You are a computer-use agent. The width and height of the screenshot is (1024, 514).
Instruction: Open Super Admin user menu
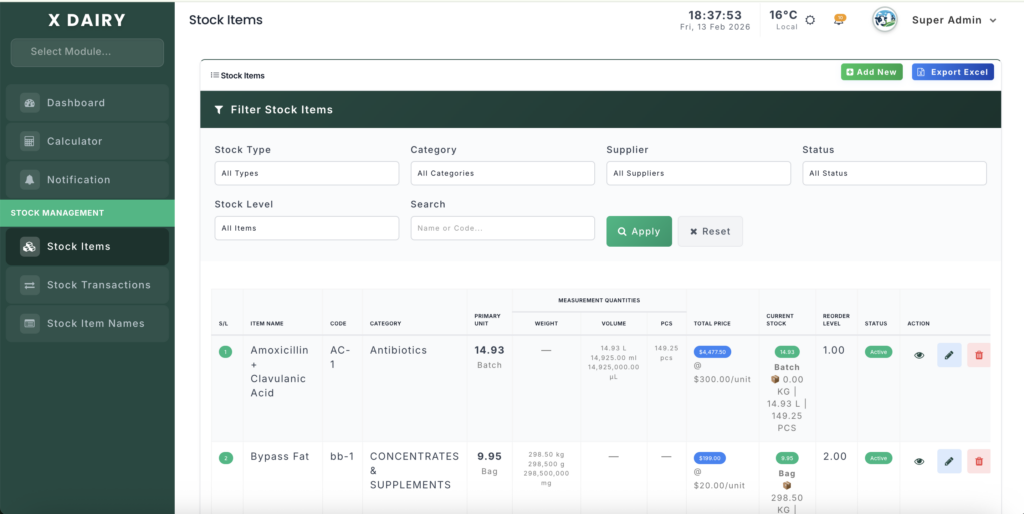click(x=953, y=20)
